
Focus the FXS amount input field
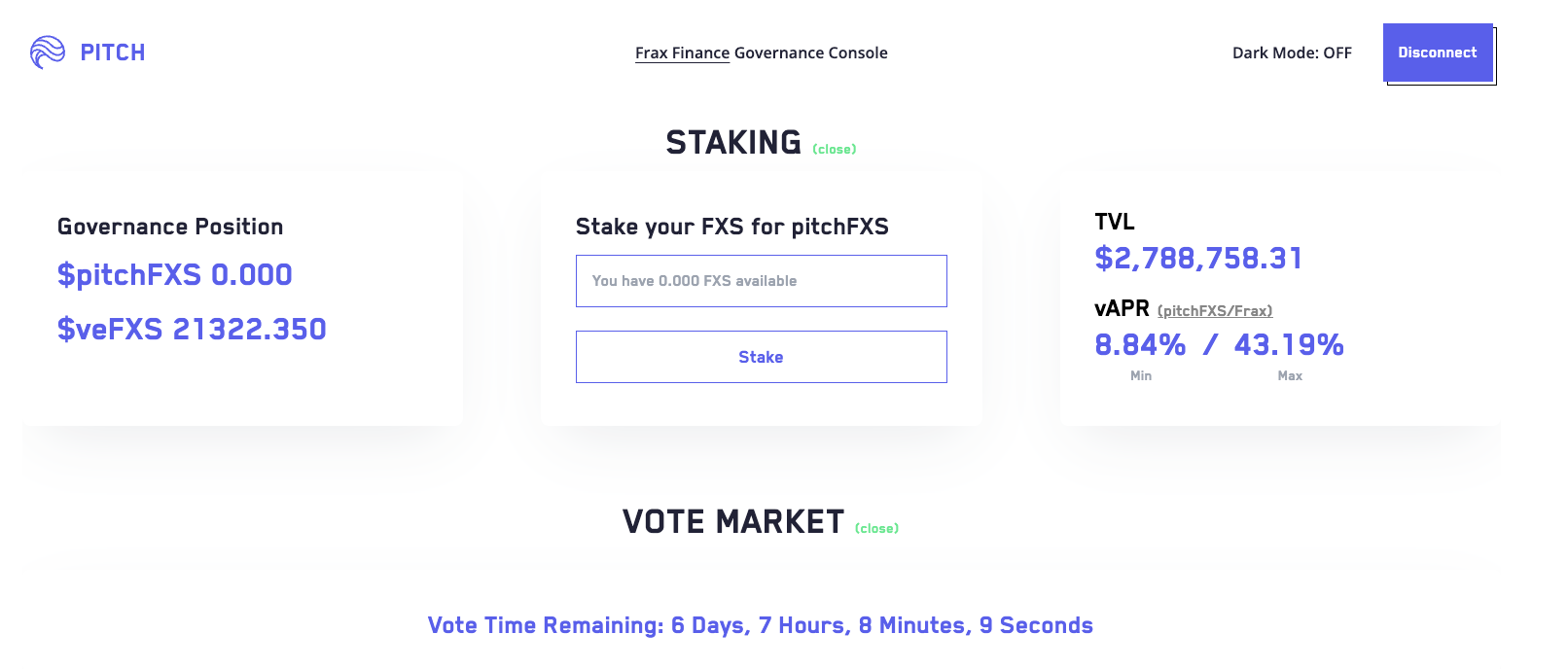click(761, 281)
